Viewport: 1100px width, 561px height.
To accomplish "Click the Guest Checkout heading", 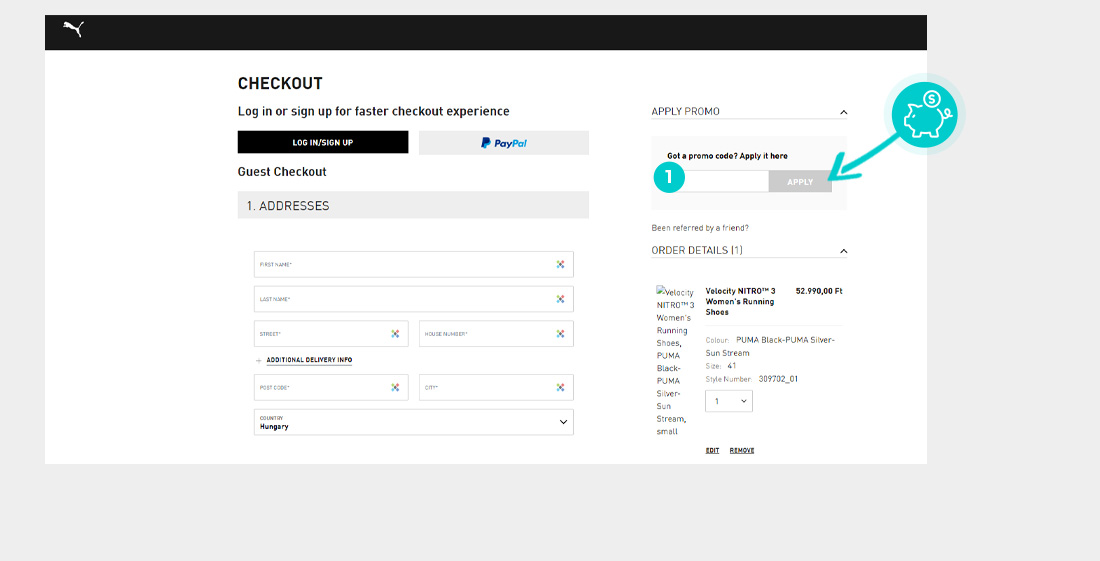I will 282,172.
